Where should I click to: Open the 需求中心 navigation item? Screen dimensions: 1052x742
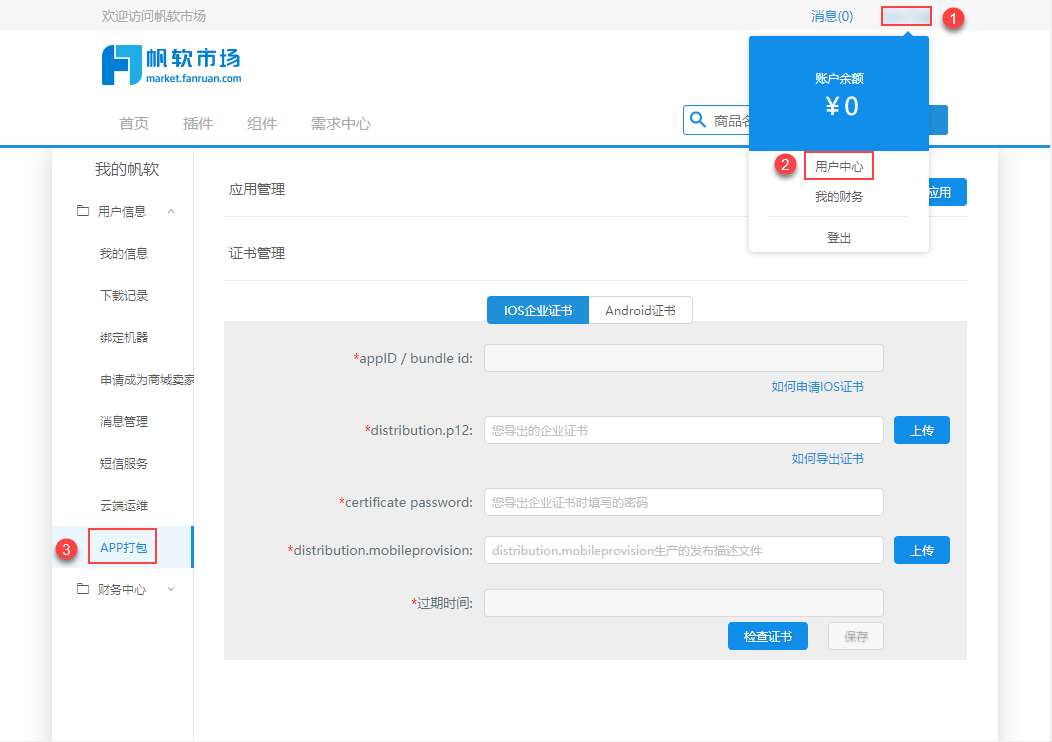(x=341, y=123)
